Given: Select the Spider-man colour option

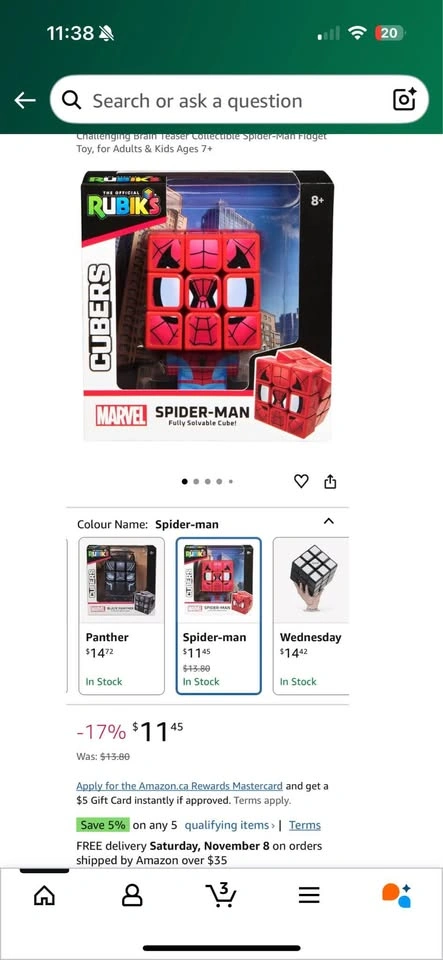Looking at the screenshot, I should pos(218,616).
